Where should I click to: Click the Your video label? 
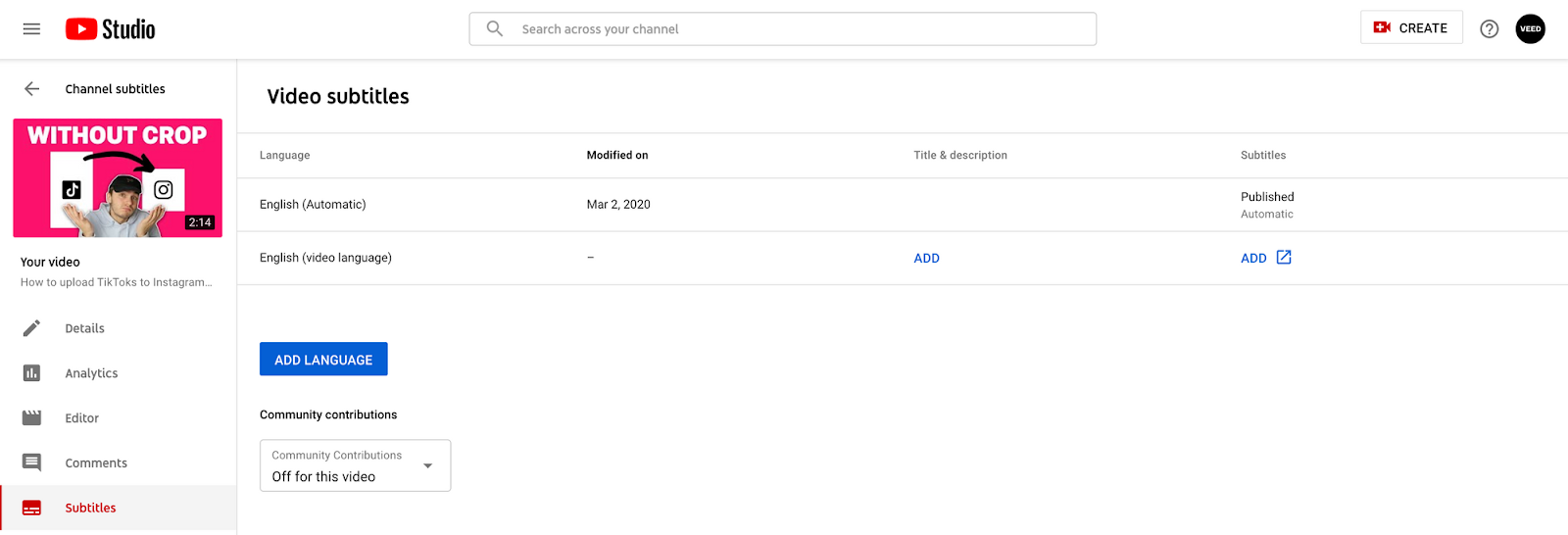click(x=50, y=262)
